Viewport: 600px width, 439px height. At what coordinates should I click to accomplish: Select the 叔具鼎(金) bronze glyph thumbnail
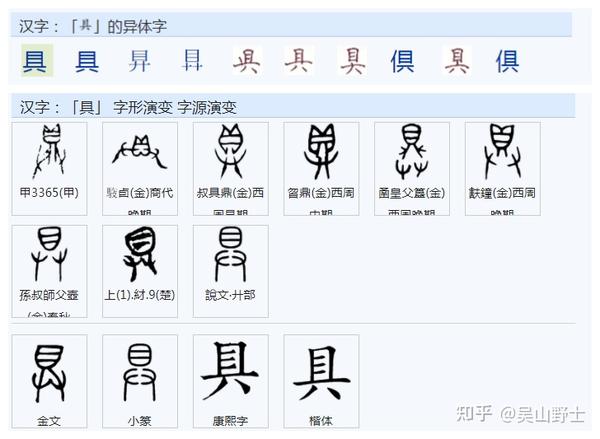tap(231, 169)
